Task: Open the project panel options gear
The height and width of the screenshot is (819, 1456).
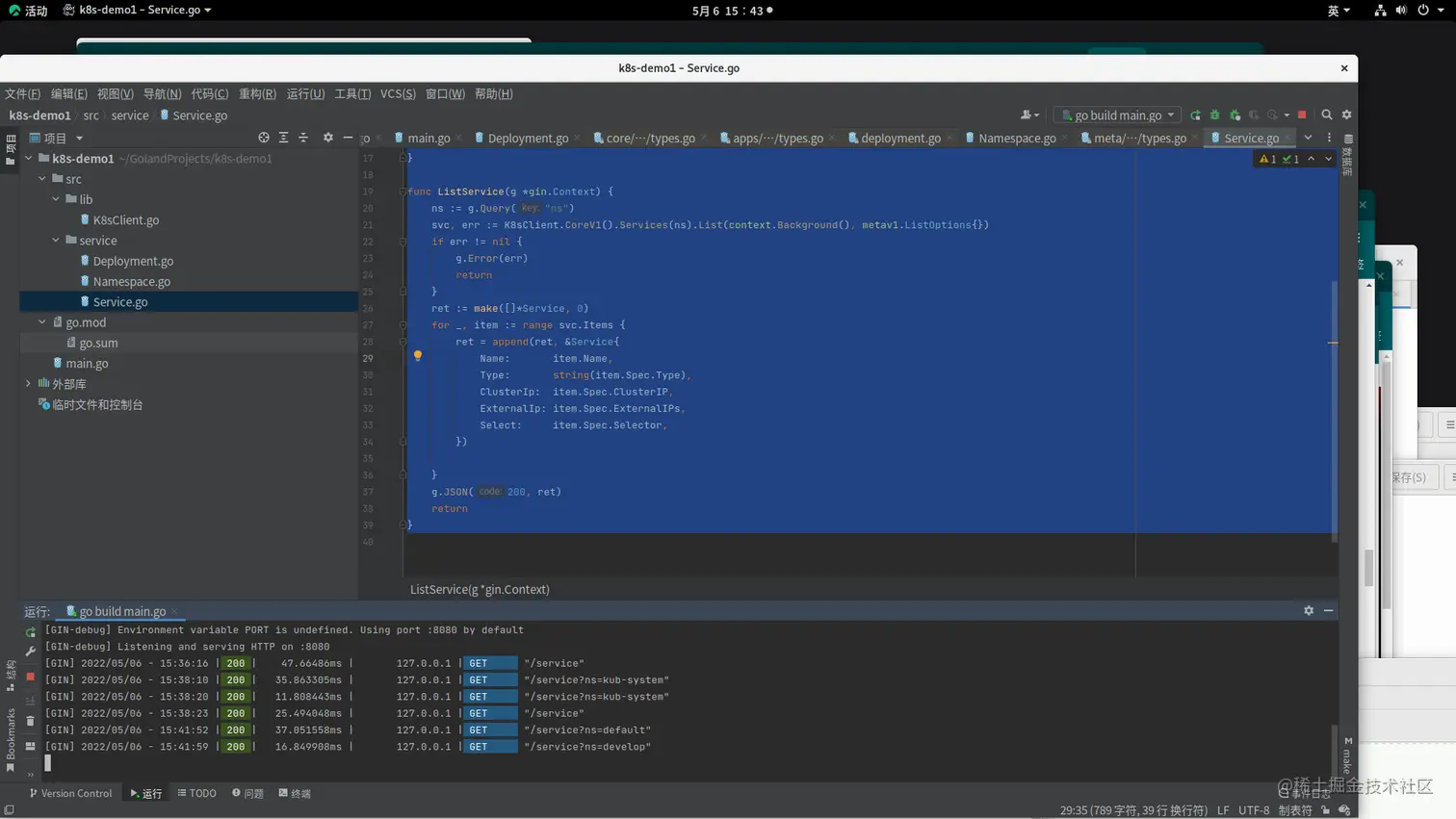Action: [328, 138]
